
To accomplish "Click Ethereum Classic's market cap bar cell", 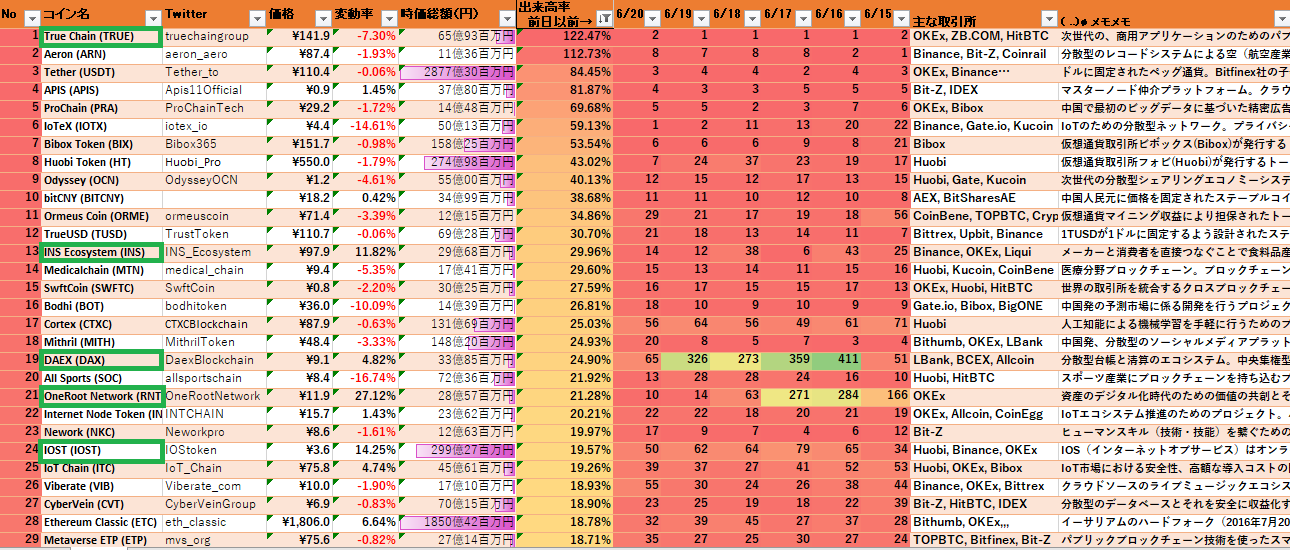I will point(457,522).
